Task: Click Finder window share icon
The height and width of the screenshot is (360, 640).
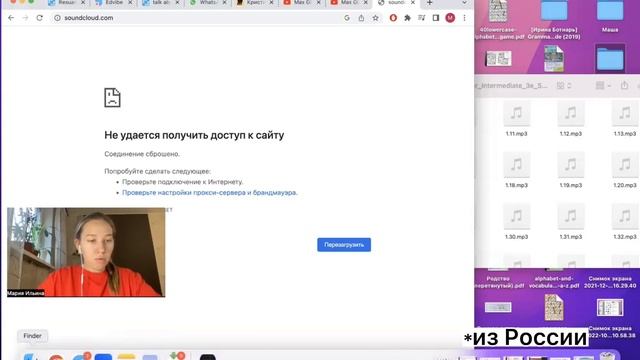Action: (x=624, y=85)
